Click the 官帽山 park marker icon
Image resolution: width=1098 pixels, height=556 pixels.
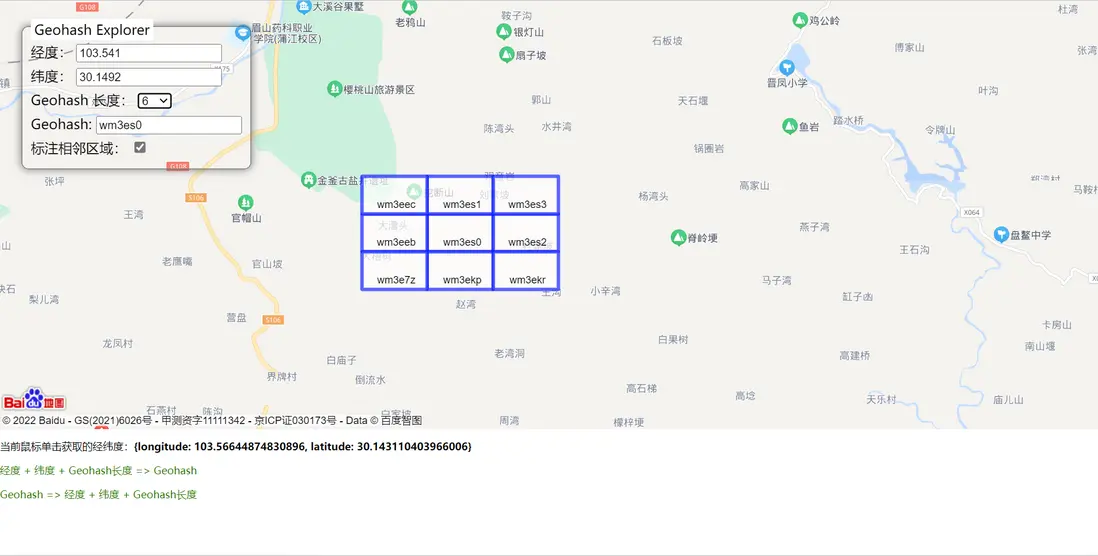(246, 202)
